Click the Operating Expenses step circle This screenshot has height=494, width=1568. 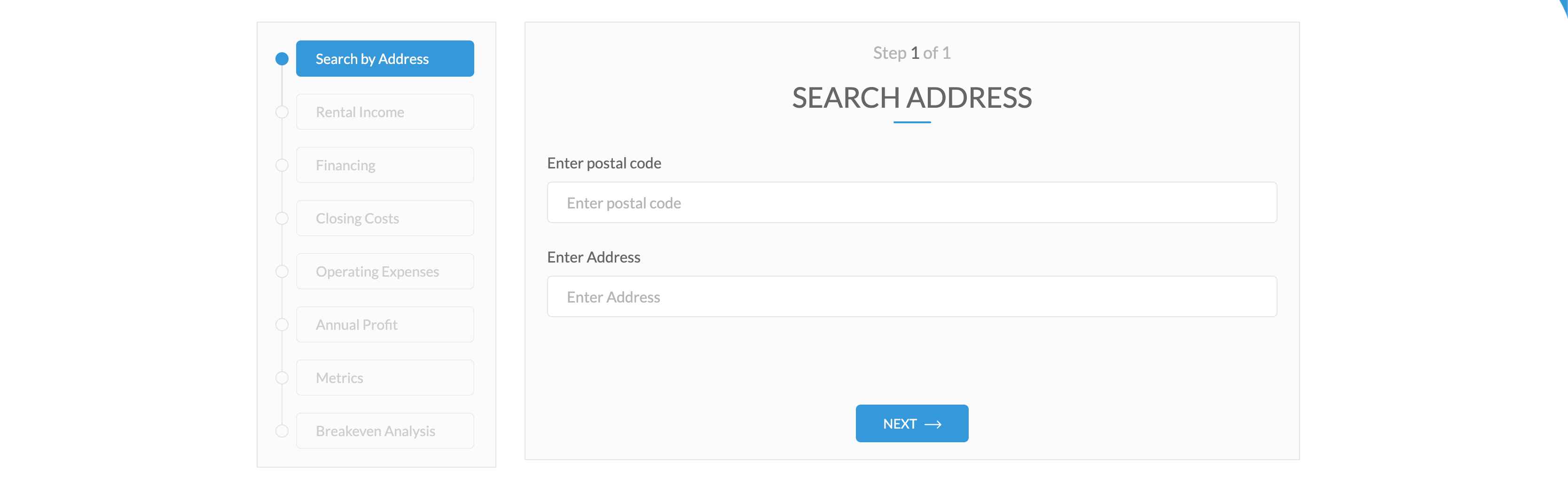(x=282, y=271)
